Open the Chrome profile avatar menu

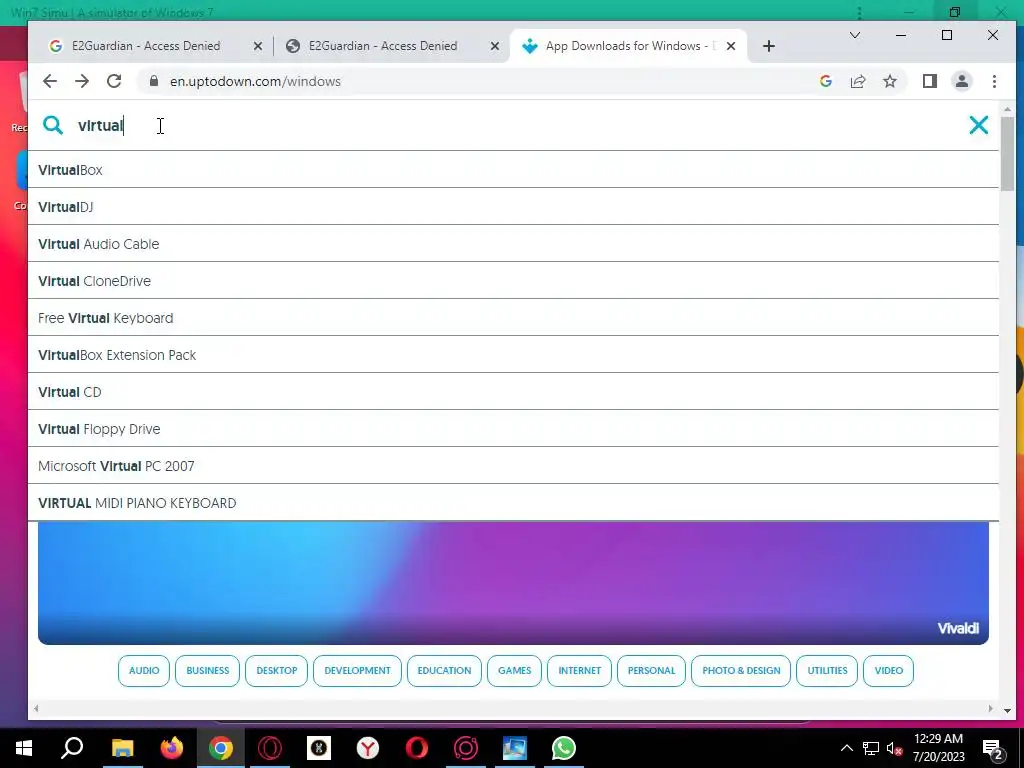click(x=962, y=81)
